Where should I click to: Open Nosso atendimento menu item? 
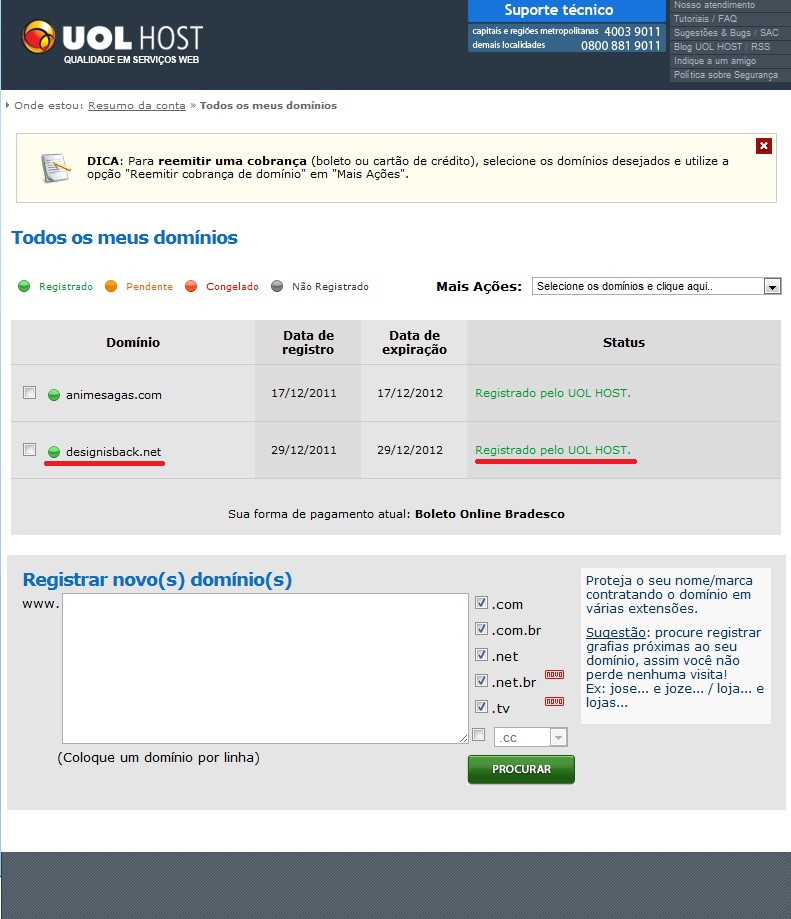click(x=714, y=5)
